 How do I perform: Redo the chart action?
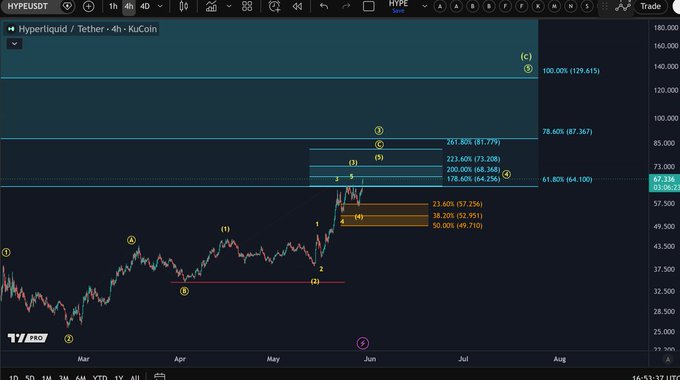(346, 6)
